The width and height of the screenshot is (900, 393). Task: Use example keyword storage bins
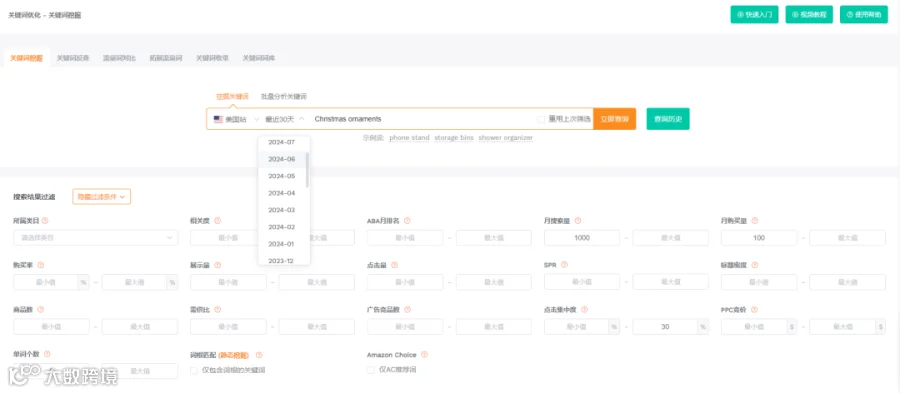coord(454,138)
